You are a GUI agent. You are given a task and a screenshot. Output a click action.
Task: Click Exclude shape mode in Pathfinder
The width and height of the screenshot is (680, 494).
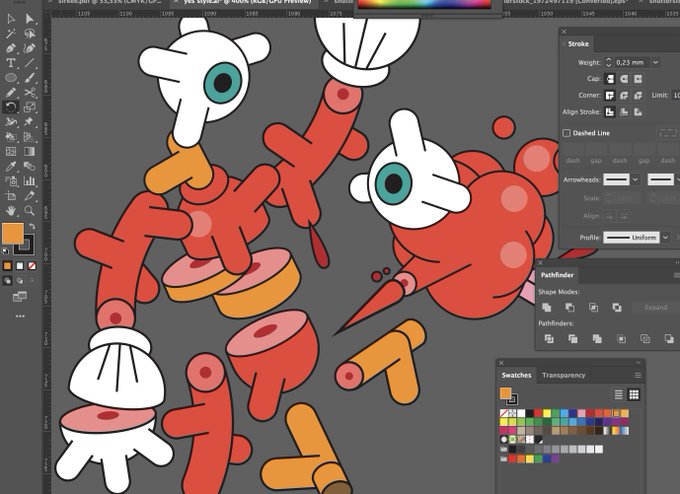click(x=617, y=308)
